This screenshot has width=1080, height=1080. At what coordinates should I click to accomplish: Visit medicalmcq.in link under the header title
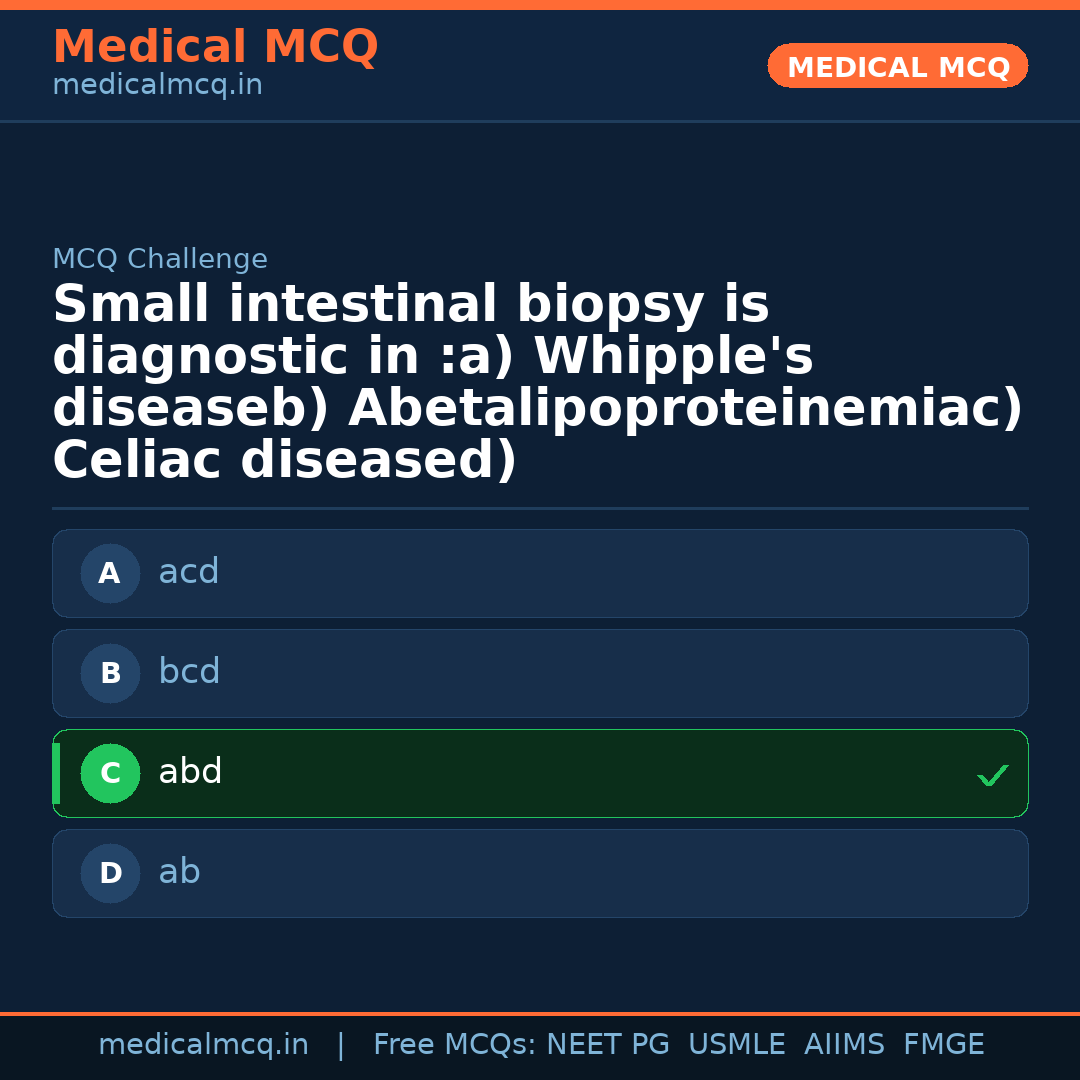(157, 86)
